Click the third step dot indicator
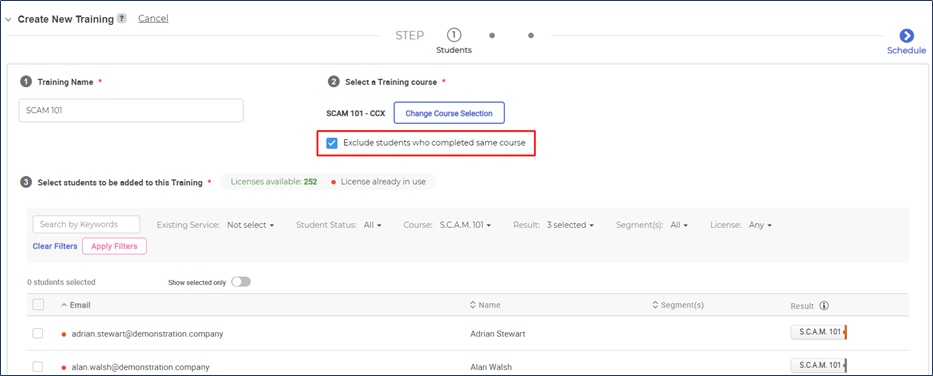The width and height of the screenshot is (933, 376). [x=531, y=35]
